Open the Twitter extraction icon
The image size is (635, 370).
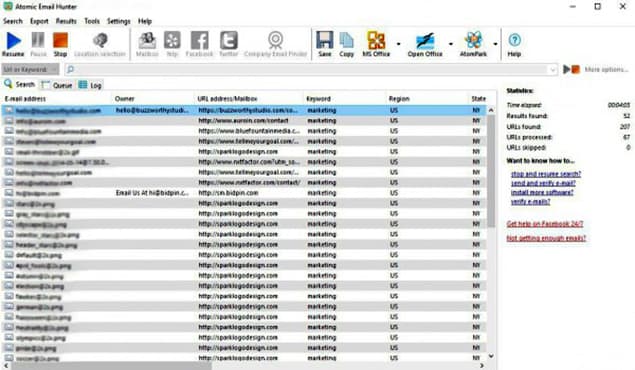pos(228,40)
